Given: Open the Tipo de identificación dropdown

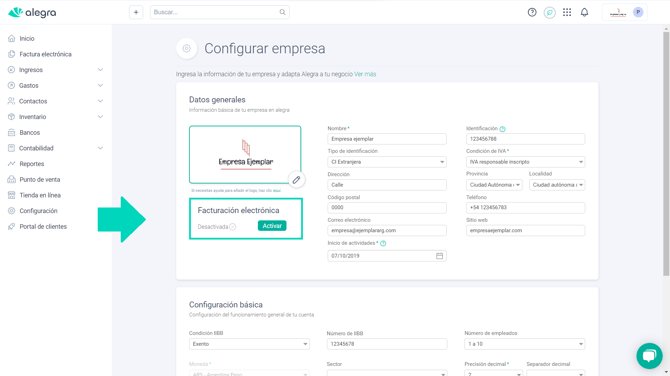Looking at the screenshot, I should point(387,162).
